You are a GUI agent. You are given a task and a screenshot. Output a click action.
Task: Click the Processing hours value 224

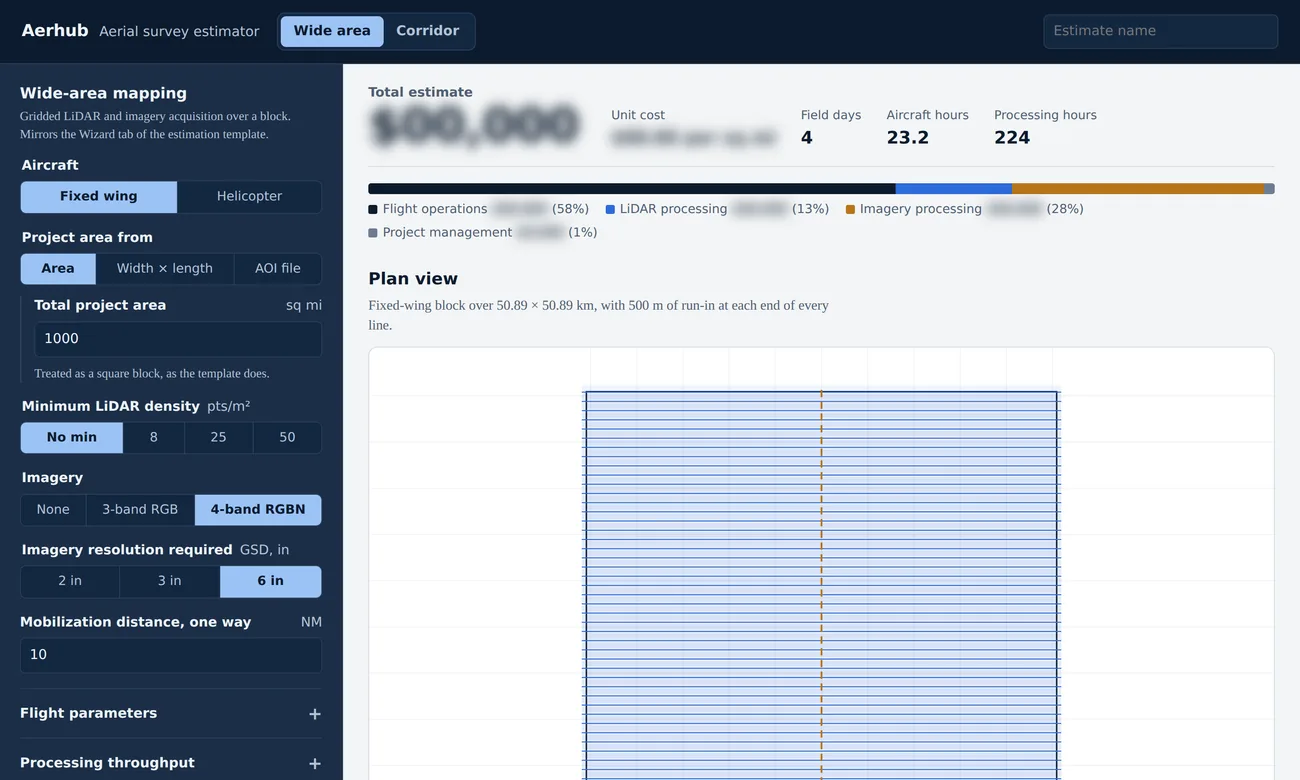pyautogui.click(x=1012, y=138)
